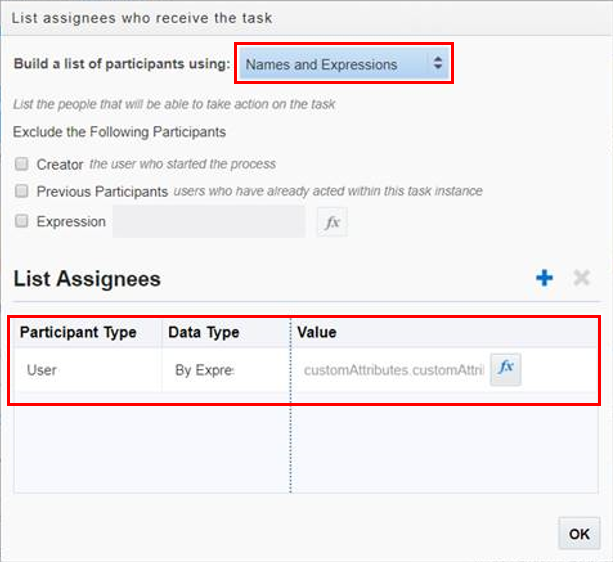Click the blue plus add assignee icon
Viewport: 613px width, 562px height.
[x=544, y=278]
